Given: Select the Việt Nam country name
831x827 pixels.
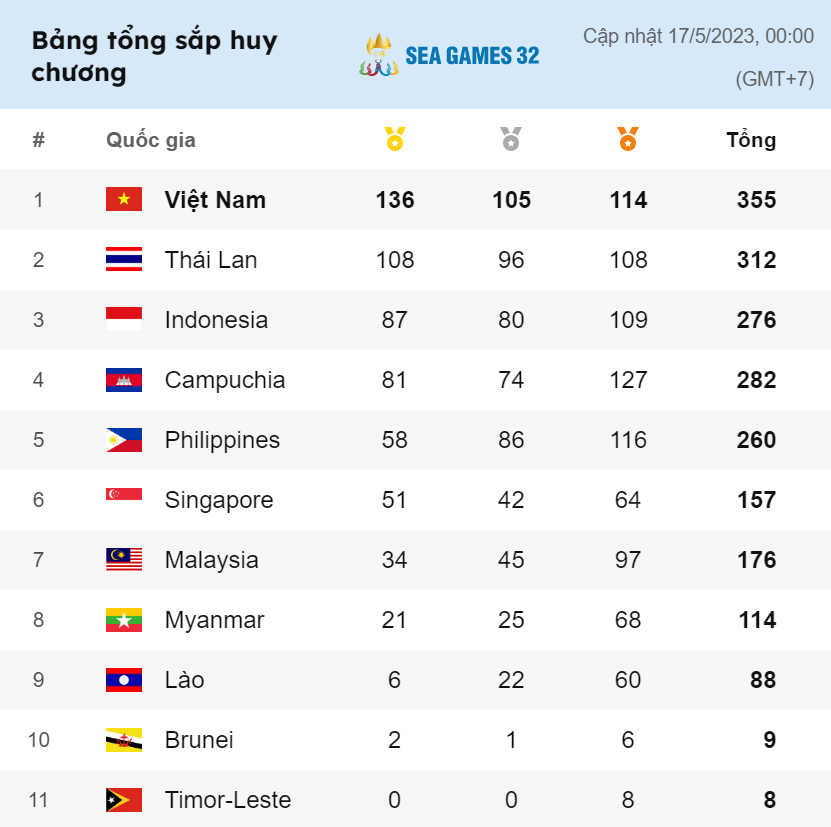Looking at the screenshot, I should click(x=215, y=200).
